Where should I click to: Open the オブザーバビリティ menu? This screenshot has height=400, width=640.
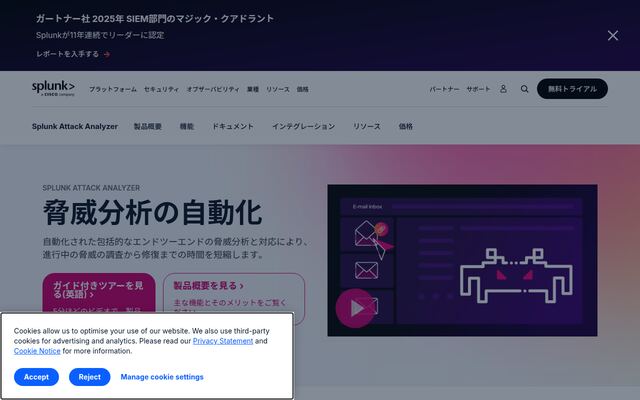213,89
